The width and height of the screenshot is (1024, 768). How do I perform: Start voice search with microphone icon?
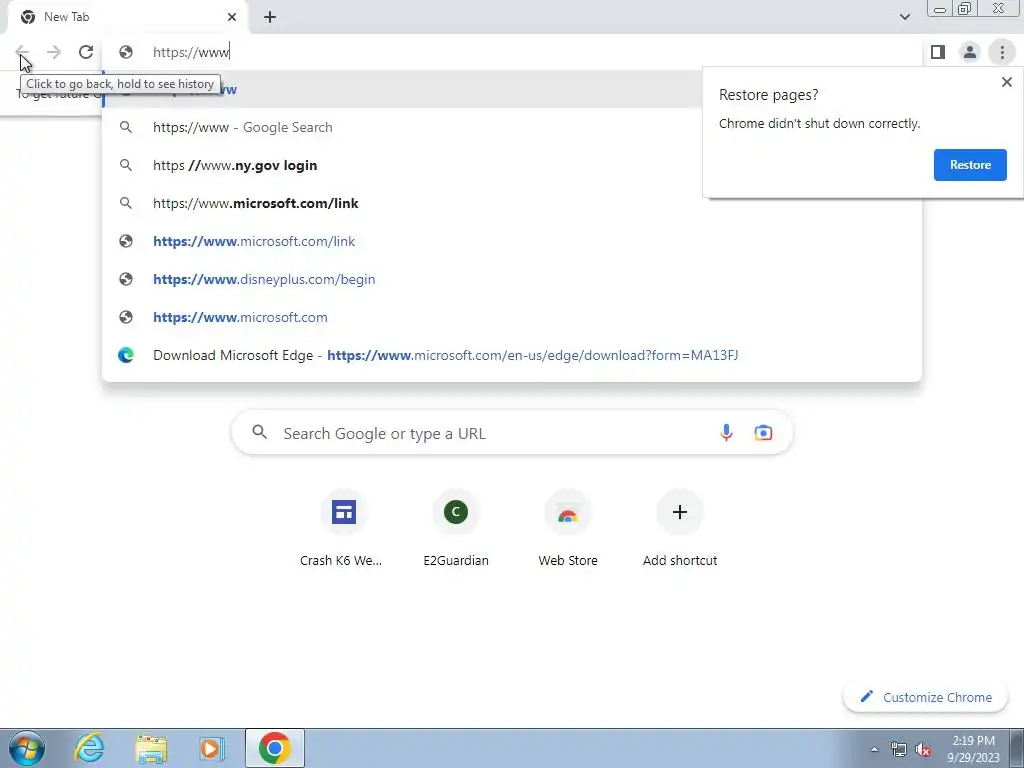pyautogui.click(x=726, y=432)
